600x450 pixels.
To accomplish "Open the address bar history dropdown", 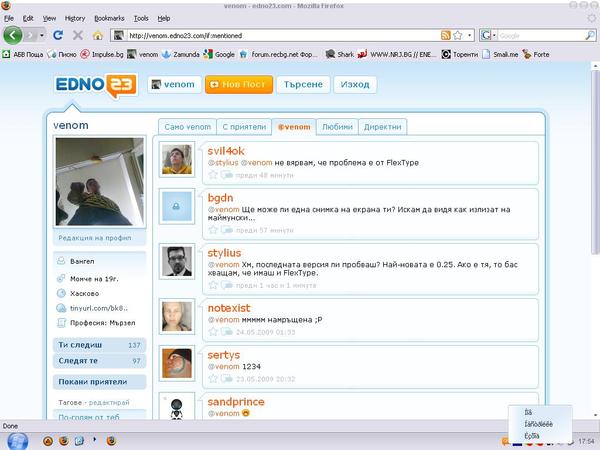I will pyautogui.click(x=470, y=36).
